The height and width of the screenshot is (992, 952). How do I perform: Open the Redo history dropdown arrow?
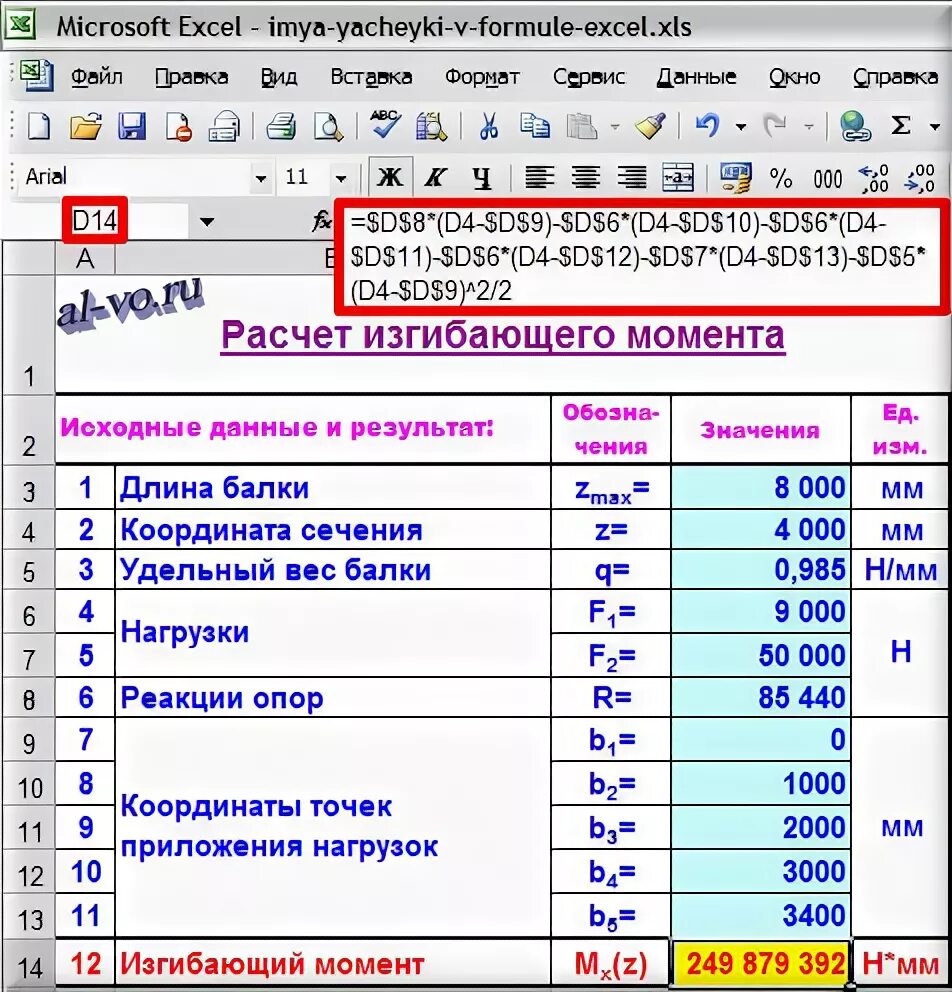click(x=808, y=127)
